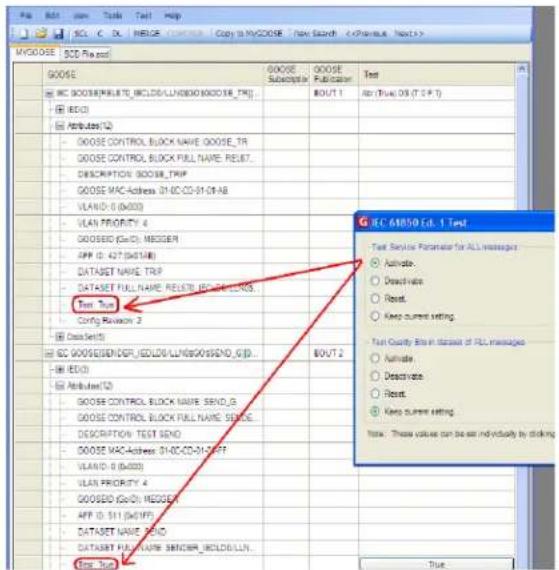Collapse Attributes(12) under the RELE70 GOOSE
Image resolution: width=559 pixels, height=570 pixels.
click(60, 126)
